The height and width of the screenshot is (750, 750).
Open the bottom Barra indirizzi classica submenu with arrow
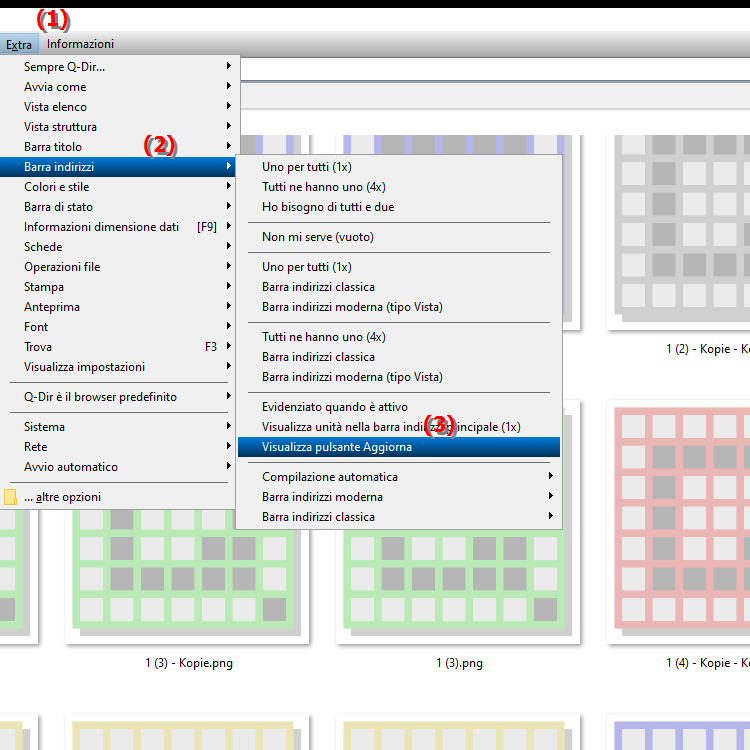[399, 517]
